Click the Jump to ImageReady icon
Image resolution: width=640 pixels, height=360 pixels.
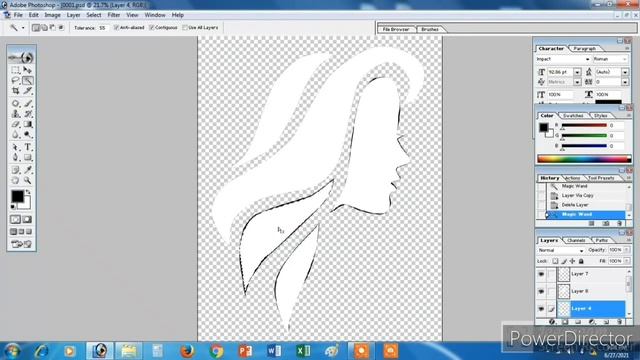point(22,244)
